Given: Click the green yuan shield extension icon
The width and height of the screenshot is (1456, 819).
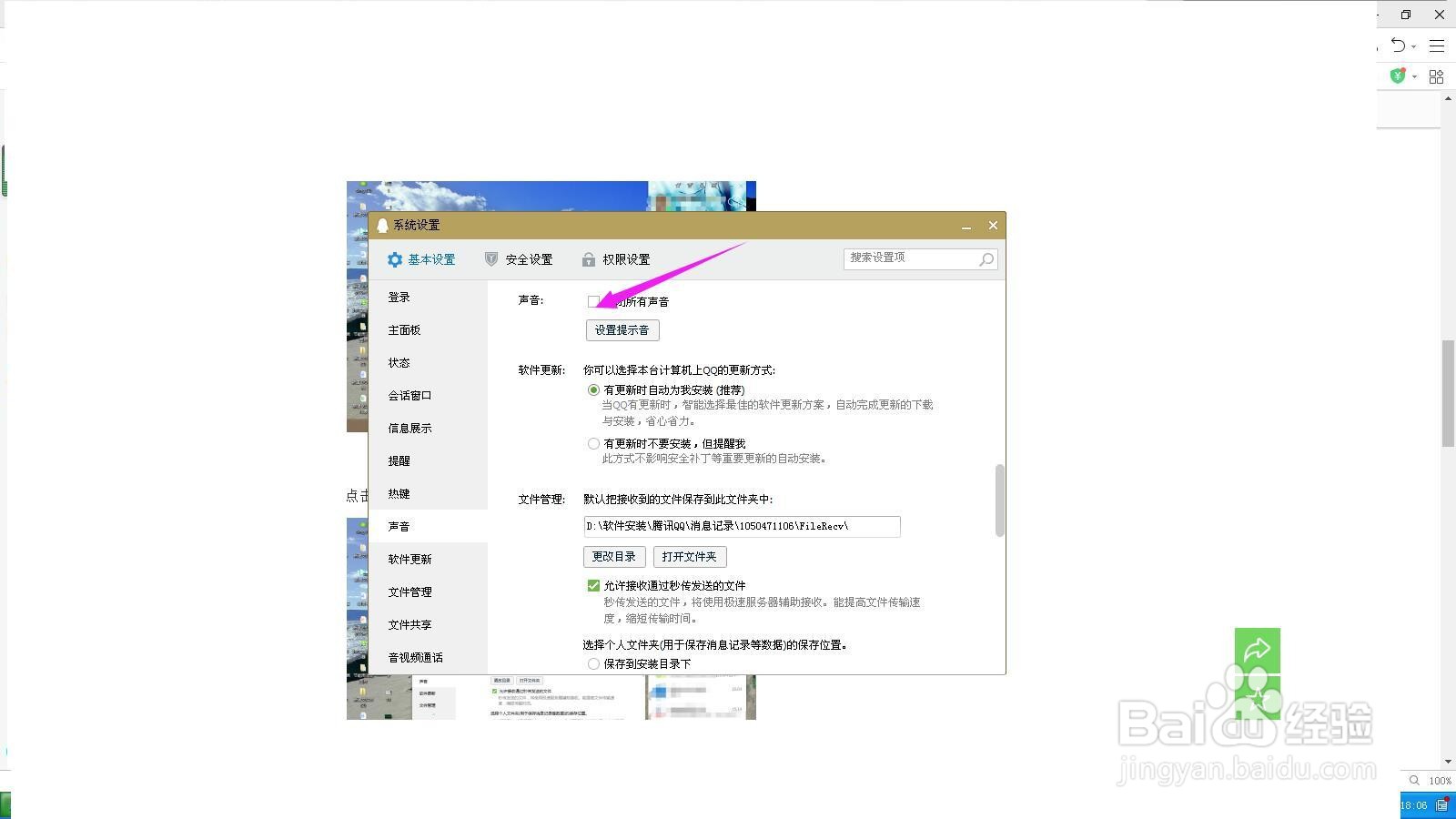Looking at the screenshot, I should [x=1398, y=76].
